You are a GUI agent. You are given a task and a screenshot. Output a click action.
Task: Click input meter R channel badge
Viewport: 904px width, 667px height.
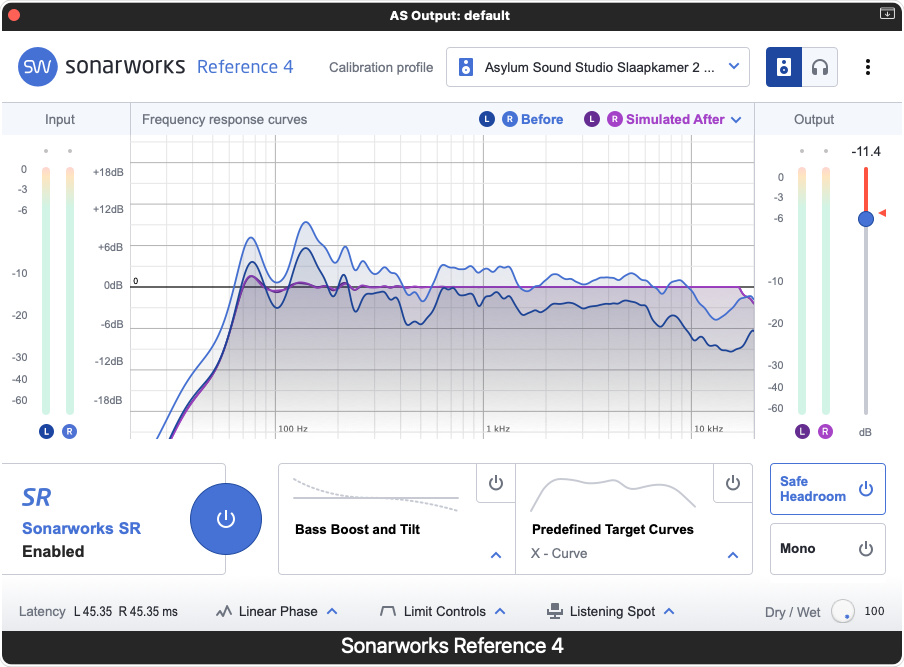[69, 431]
